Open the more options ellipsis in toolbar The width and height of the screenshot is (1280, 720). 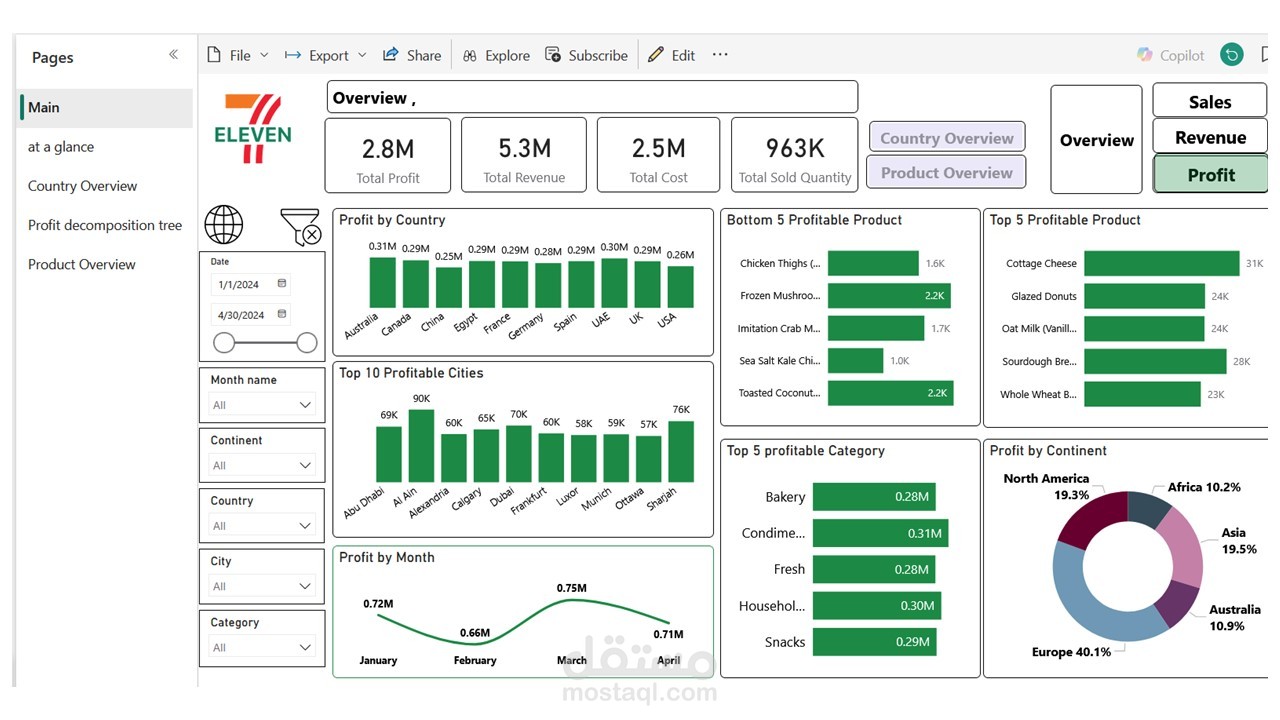click(x=720, y=55)
